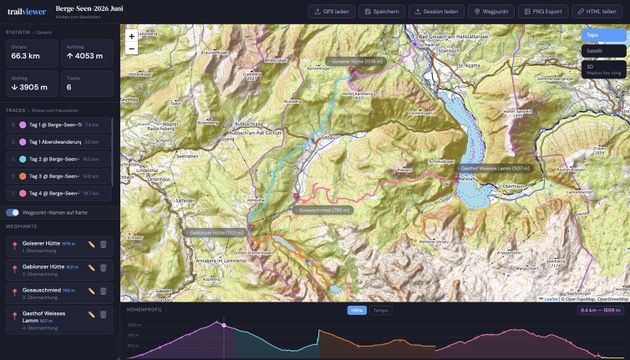Screen dimensions: 630x360
Task: Delete the Gosauschmied waypoint
Action: (x=103, y=291)
